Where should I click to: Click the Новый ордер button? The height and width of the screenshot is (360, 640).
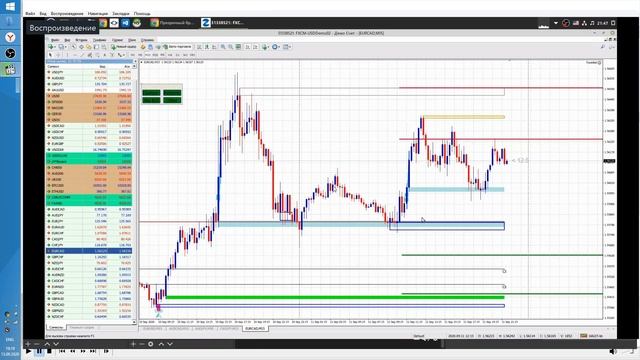point(124,47)
